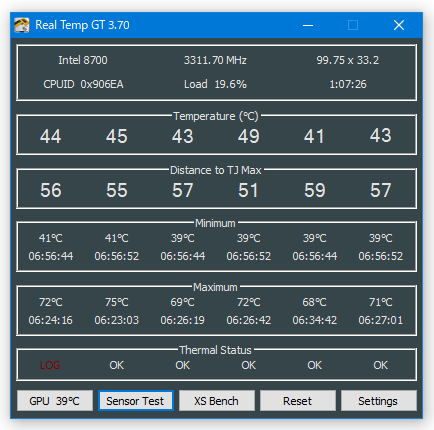Screen dimensions: 434x430
Task: Click the maximum time 06:23:03
Action: pos(117,320)
